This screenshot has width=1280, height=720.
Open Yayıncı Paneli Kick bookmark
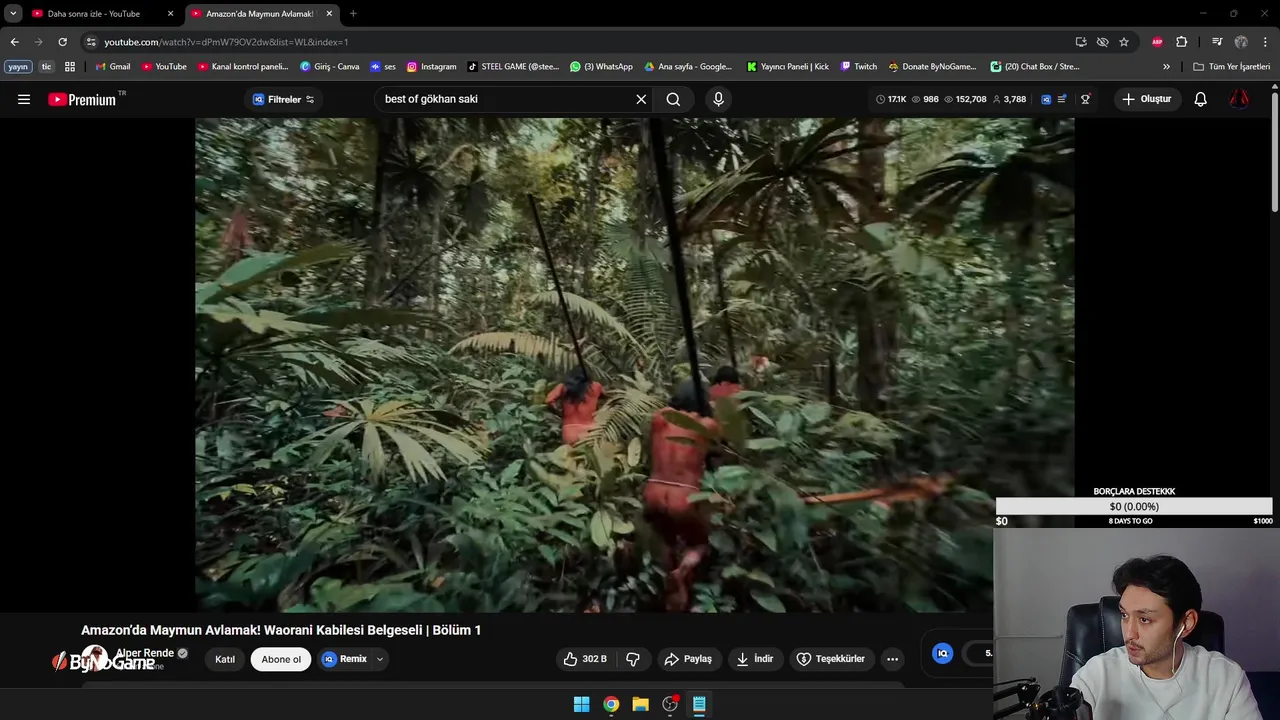coord(788,67)
